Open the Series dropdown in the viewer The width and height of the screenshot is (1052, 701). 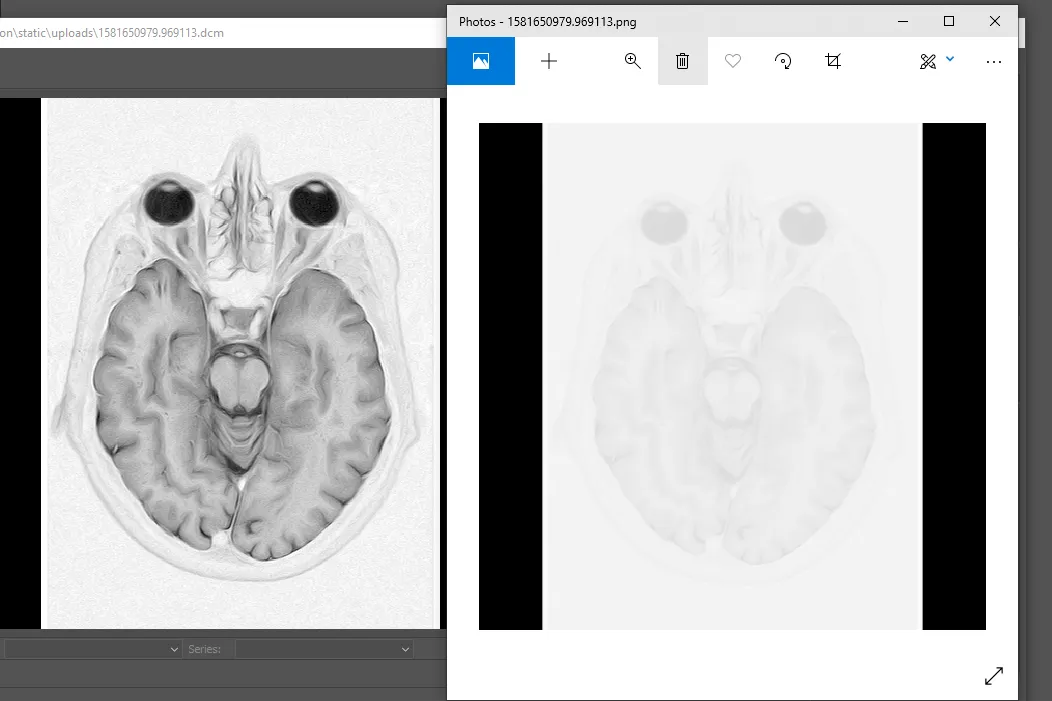click(x=324, y=649)
